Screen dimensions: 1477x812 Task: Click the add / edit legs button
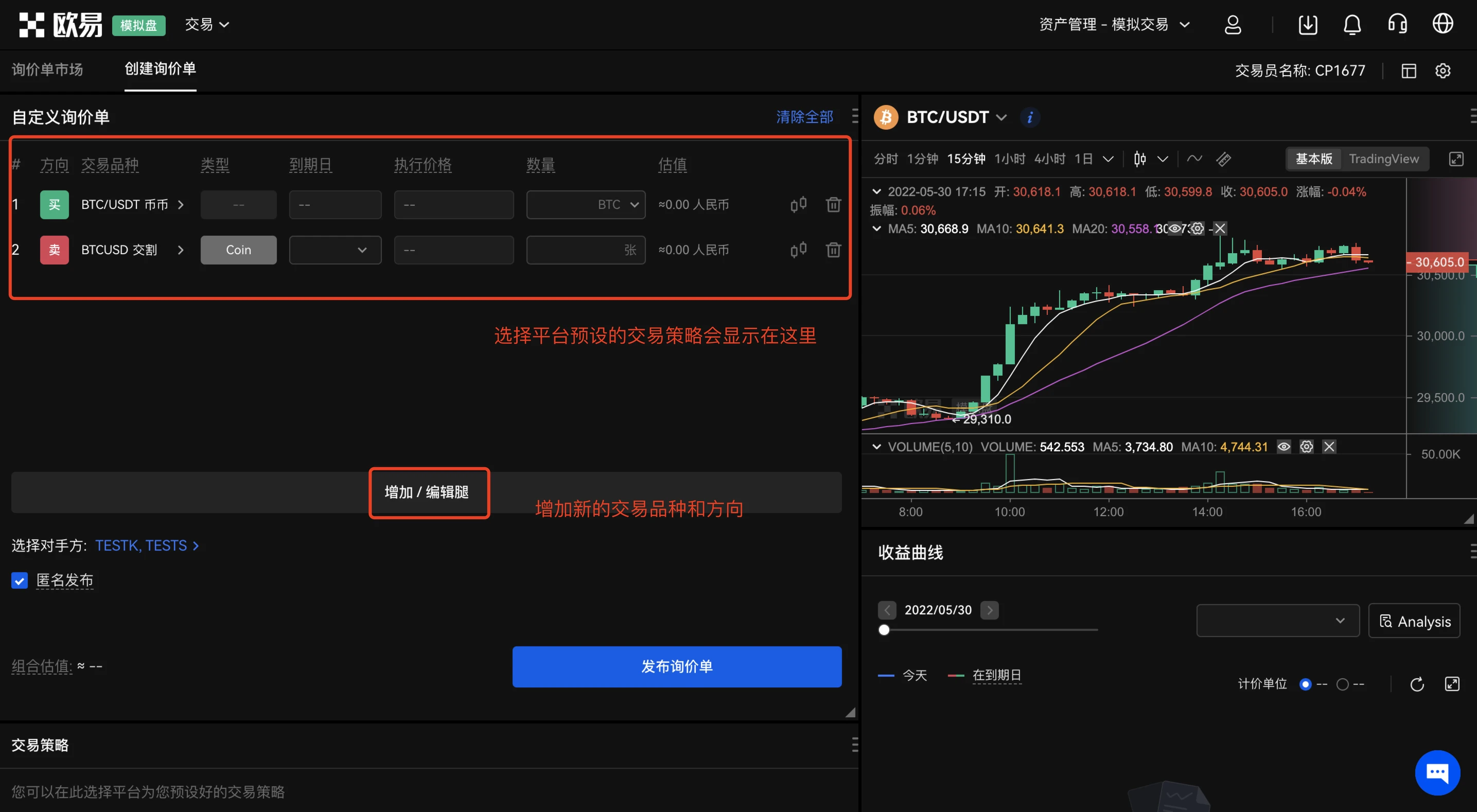pos(427,492)
